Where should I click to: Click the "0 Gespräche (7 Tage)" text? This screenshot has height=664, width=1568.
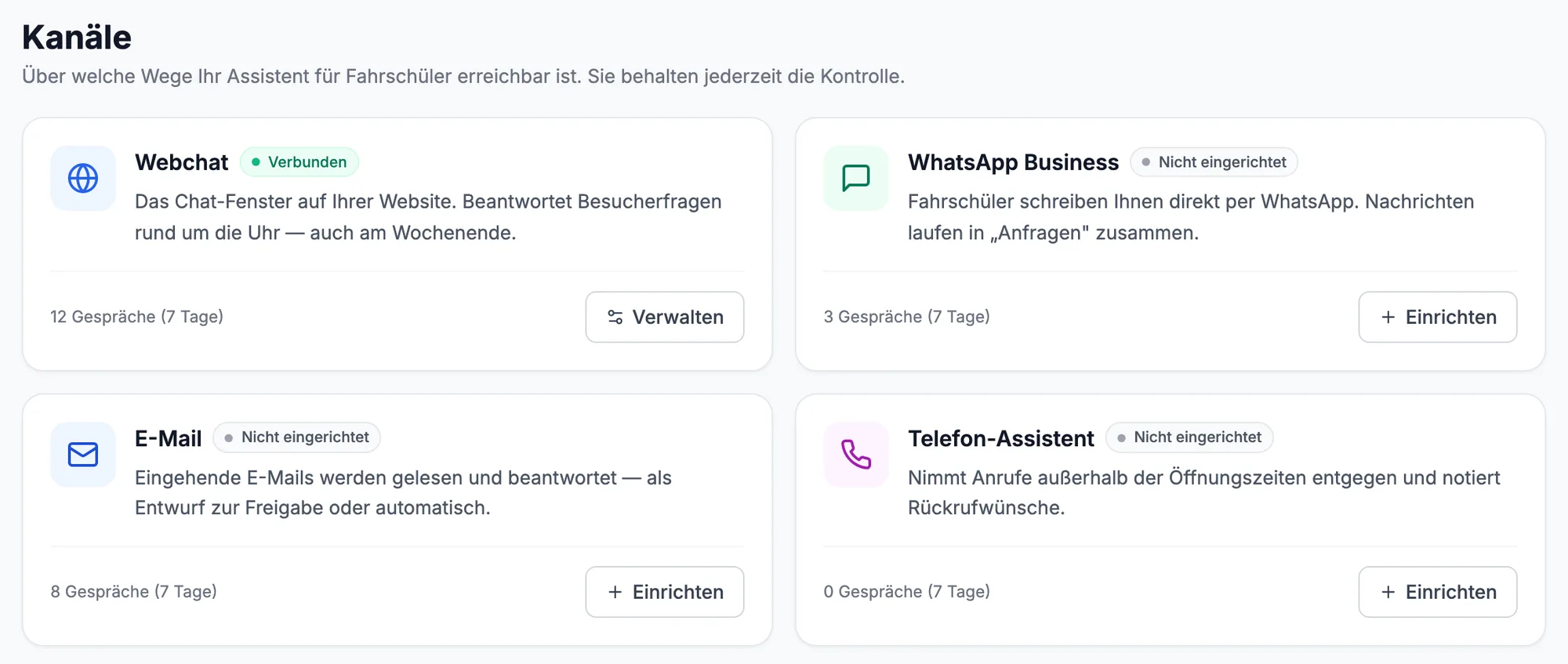[x=907, y=592]
